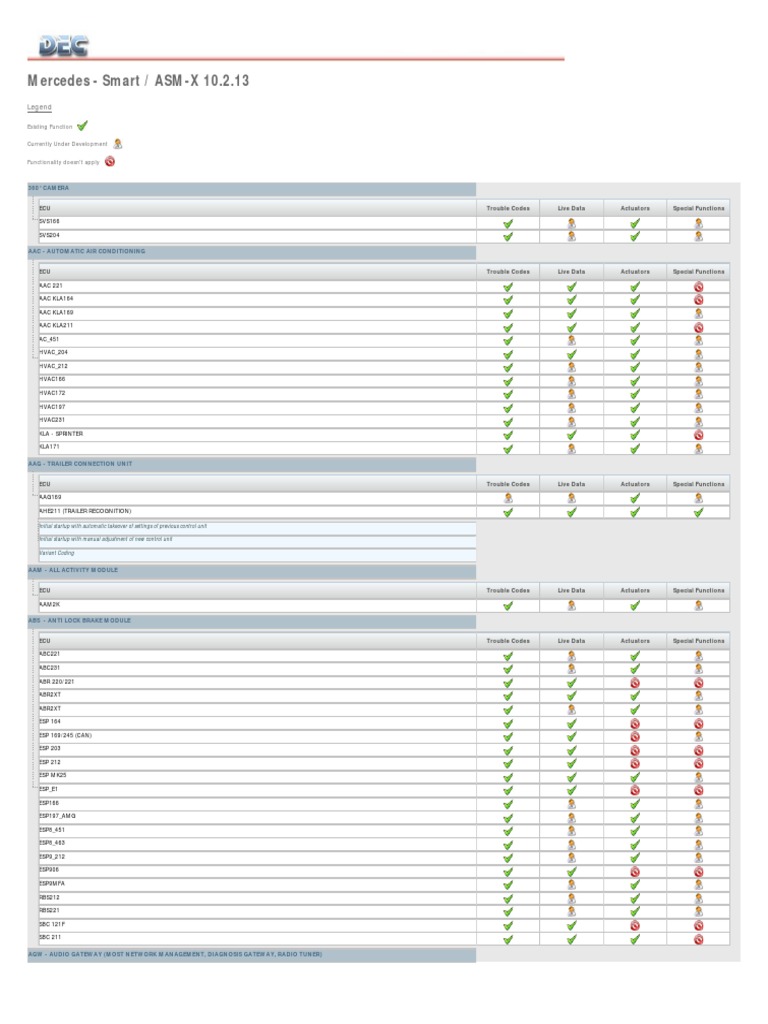Click the ABS - ANTI LOCK BRAKE MODULE header
Viewport: 768px width, 1024px height.
click(251, 621)
